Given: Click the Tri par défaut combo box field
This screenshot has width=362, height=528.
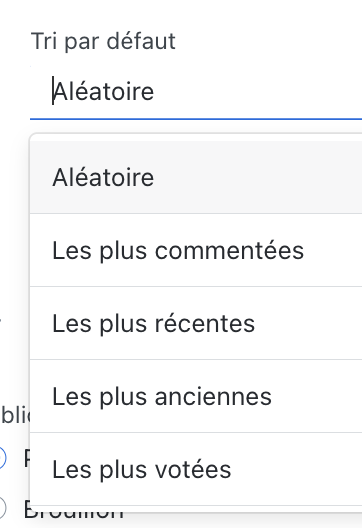Looking at the screenshot, I should (x=196, y=92).
